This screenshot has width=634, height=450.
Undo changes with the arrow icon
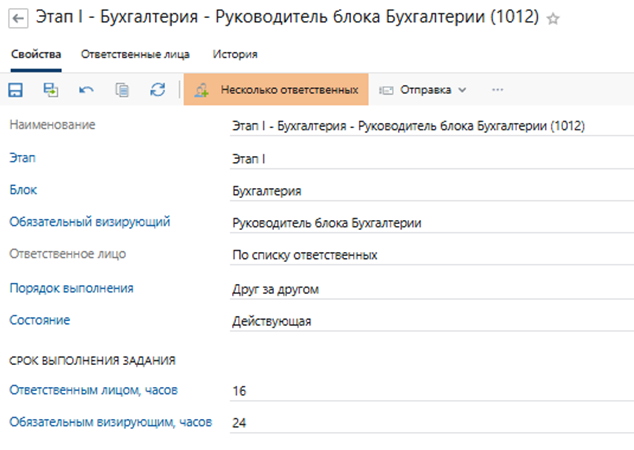click(86, 90)
